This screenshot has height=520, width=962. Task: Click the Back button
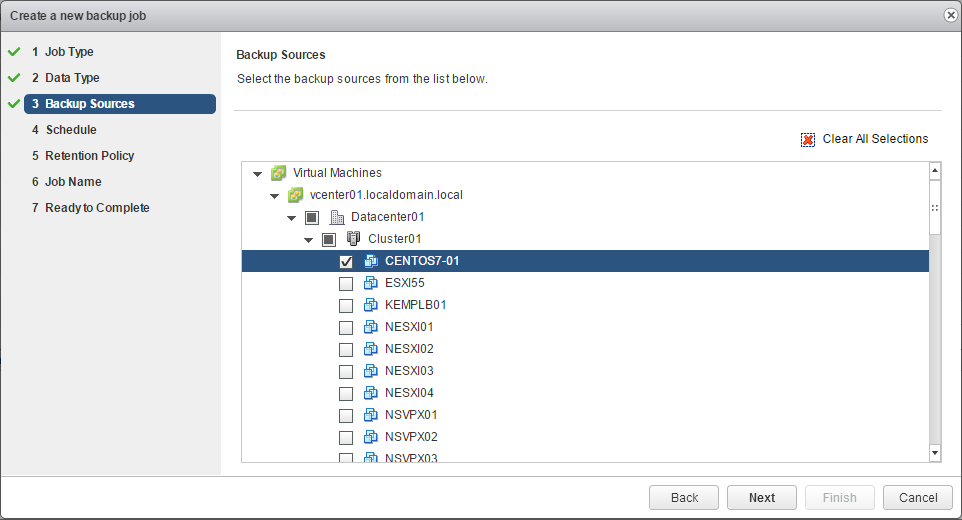pyautogui.click(x=684, y=498)
